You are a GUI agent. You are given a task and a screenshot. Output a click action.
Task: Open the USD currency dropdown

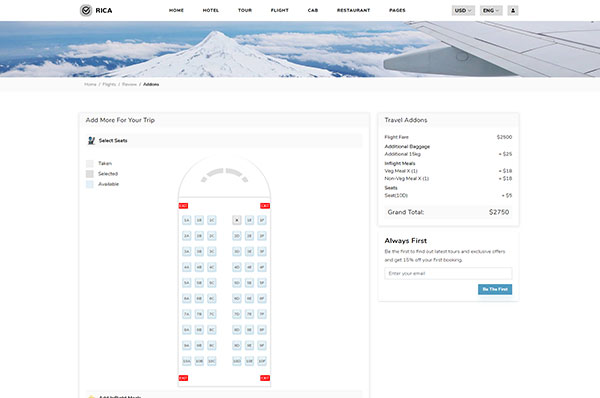(x=463, y=10)
